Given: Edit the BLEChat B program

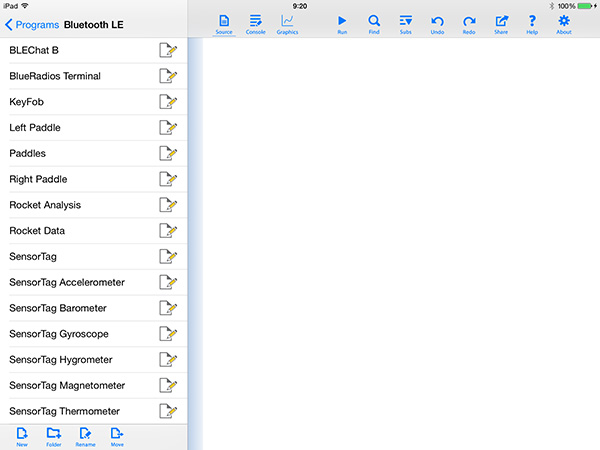Looking at the screenshot, I should 168,50.
